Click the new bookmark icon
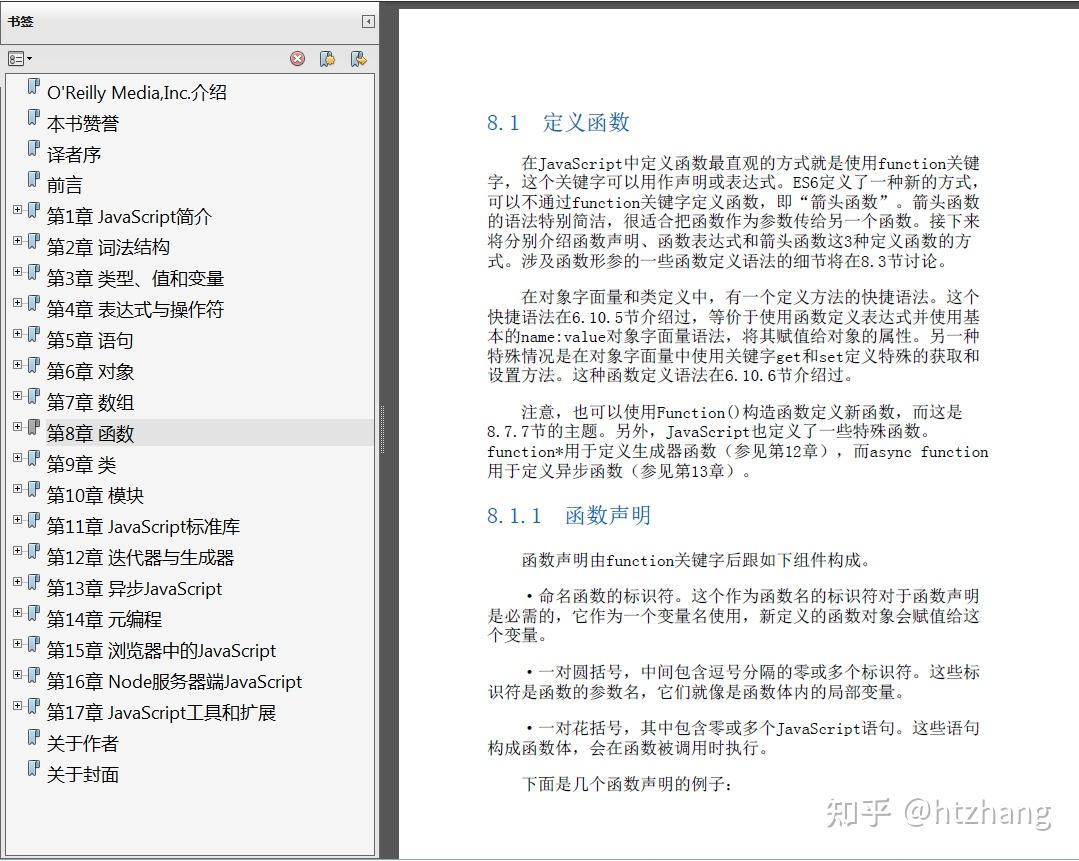Screen dimensions: 1079x861 point(327,58)
